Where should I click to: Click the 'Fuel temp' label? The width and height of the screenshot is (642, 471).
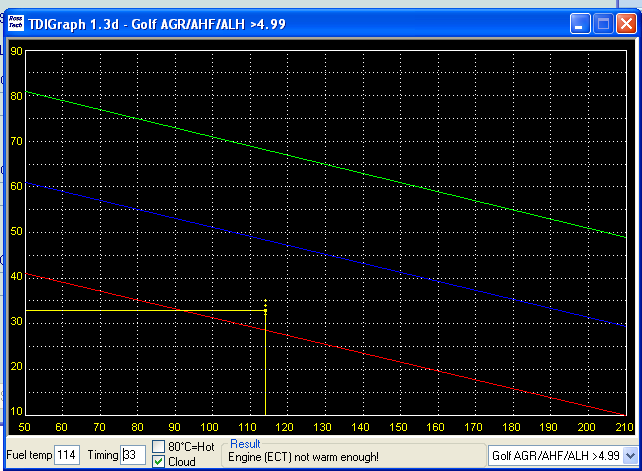coord(29,455)
